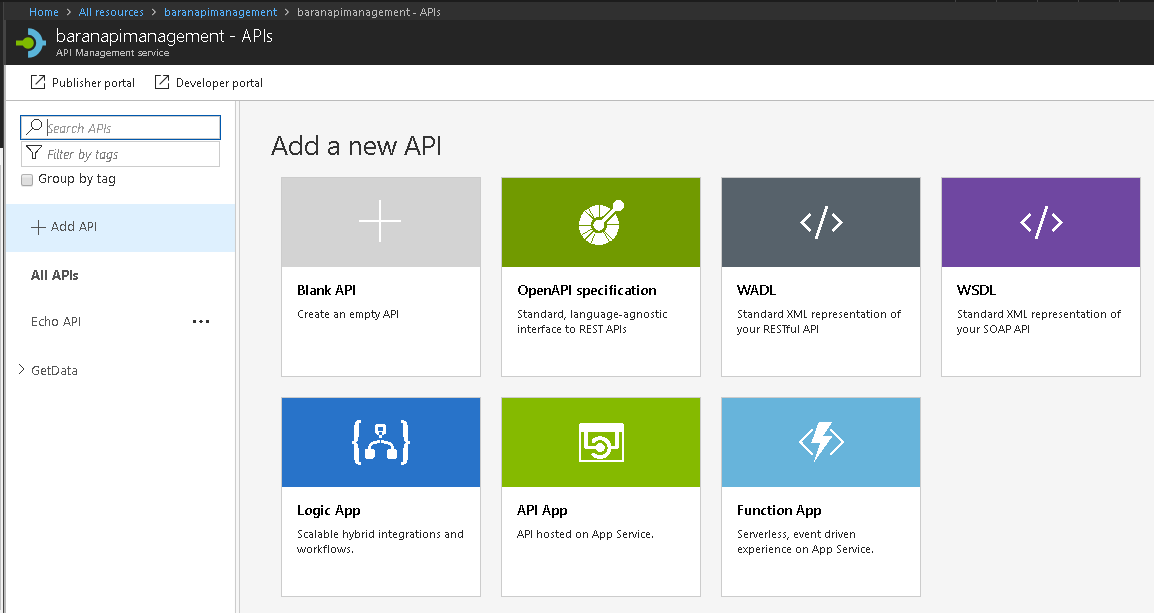Choose the API App title
This screenshot has width=1154, height=613.
coord(542,511)
